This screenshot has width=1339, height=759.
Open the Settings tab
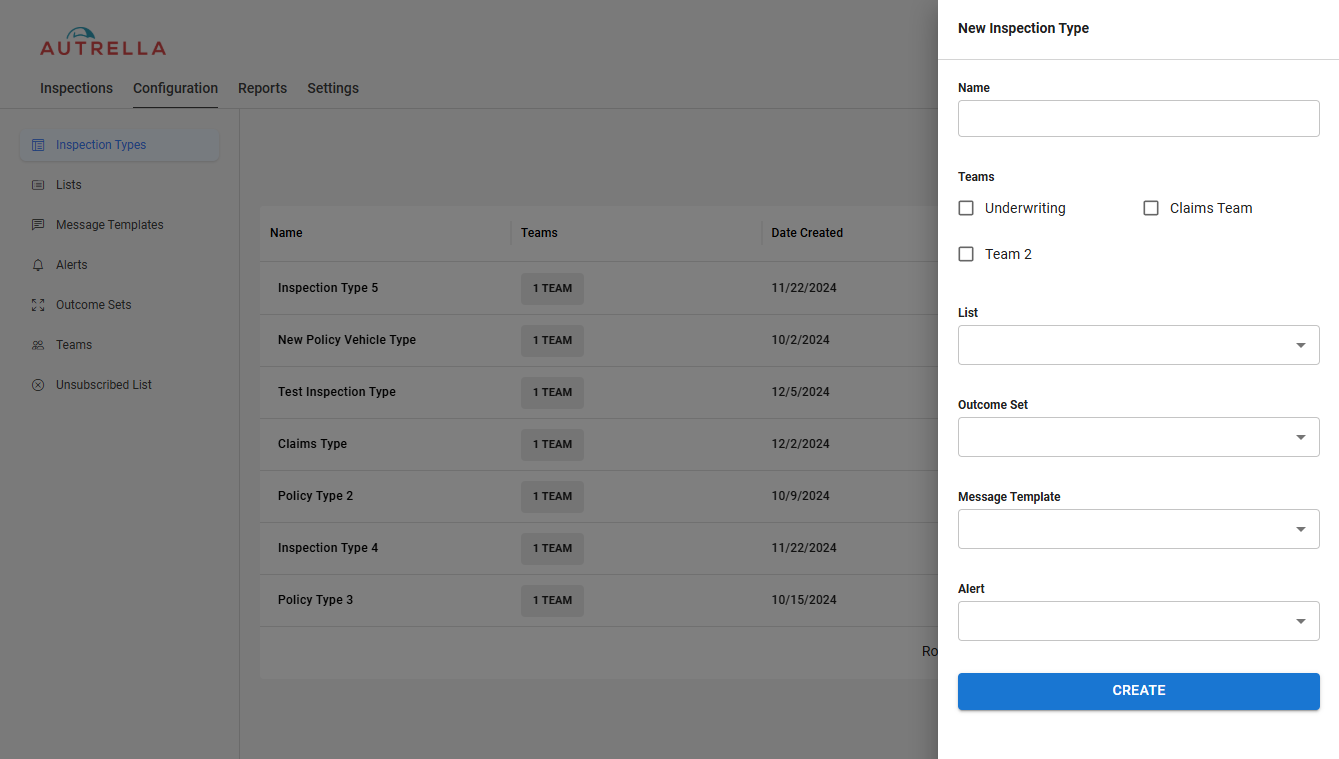coord(333,88)
